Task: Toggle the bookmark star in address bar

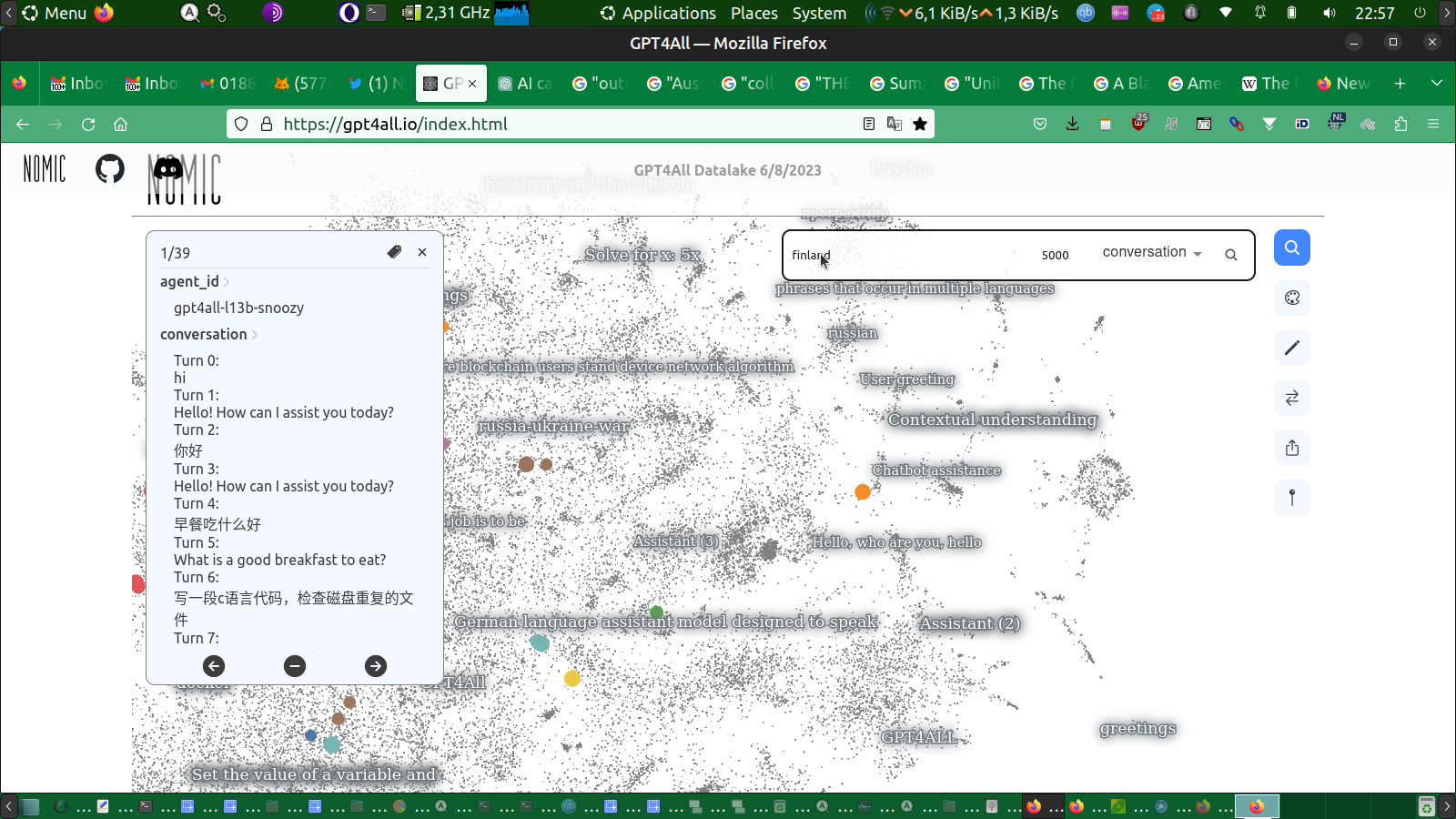Action: pos(920,124)
